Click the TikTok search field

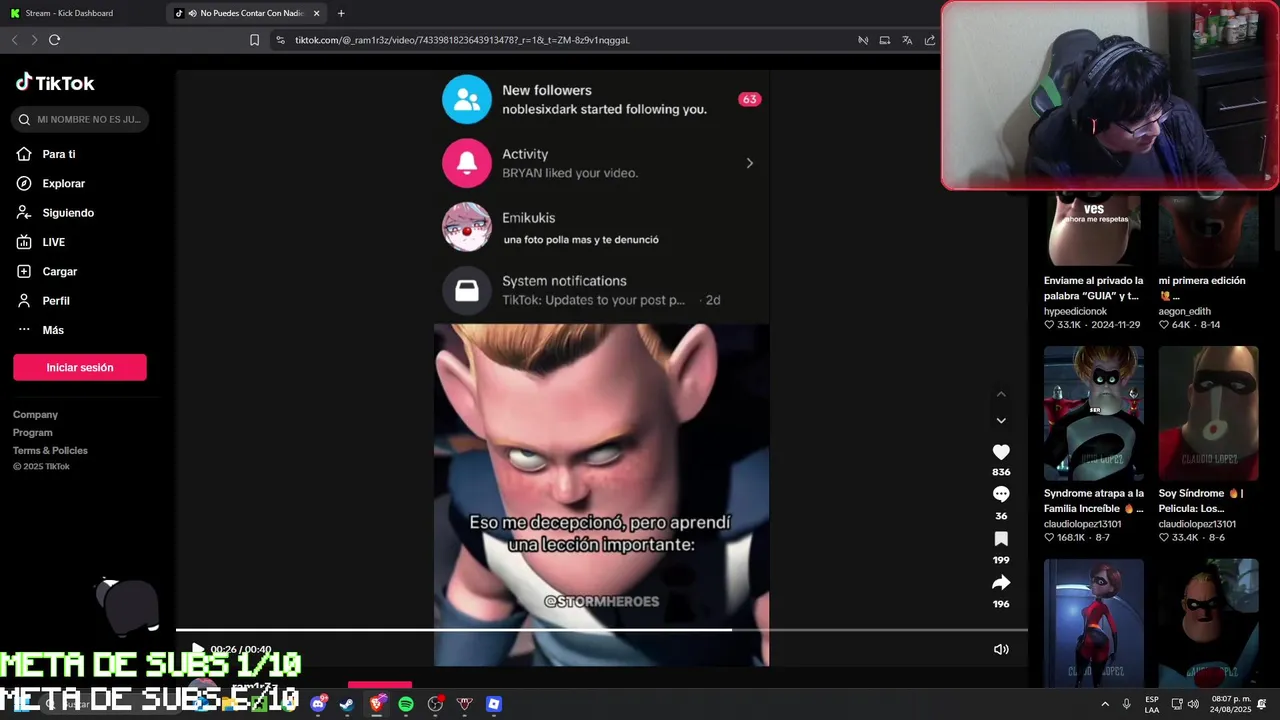[x=81, y=119]
